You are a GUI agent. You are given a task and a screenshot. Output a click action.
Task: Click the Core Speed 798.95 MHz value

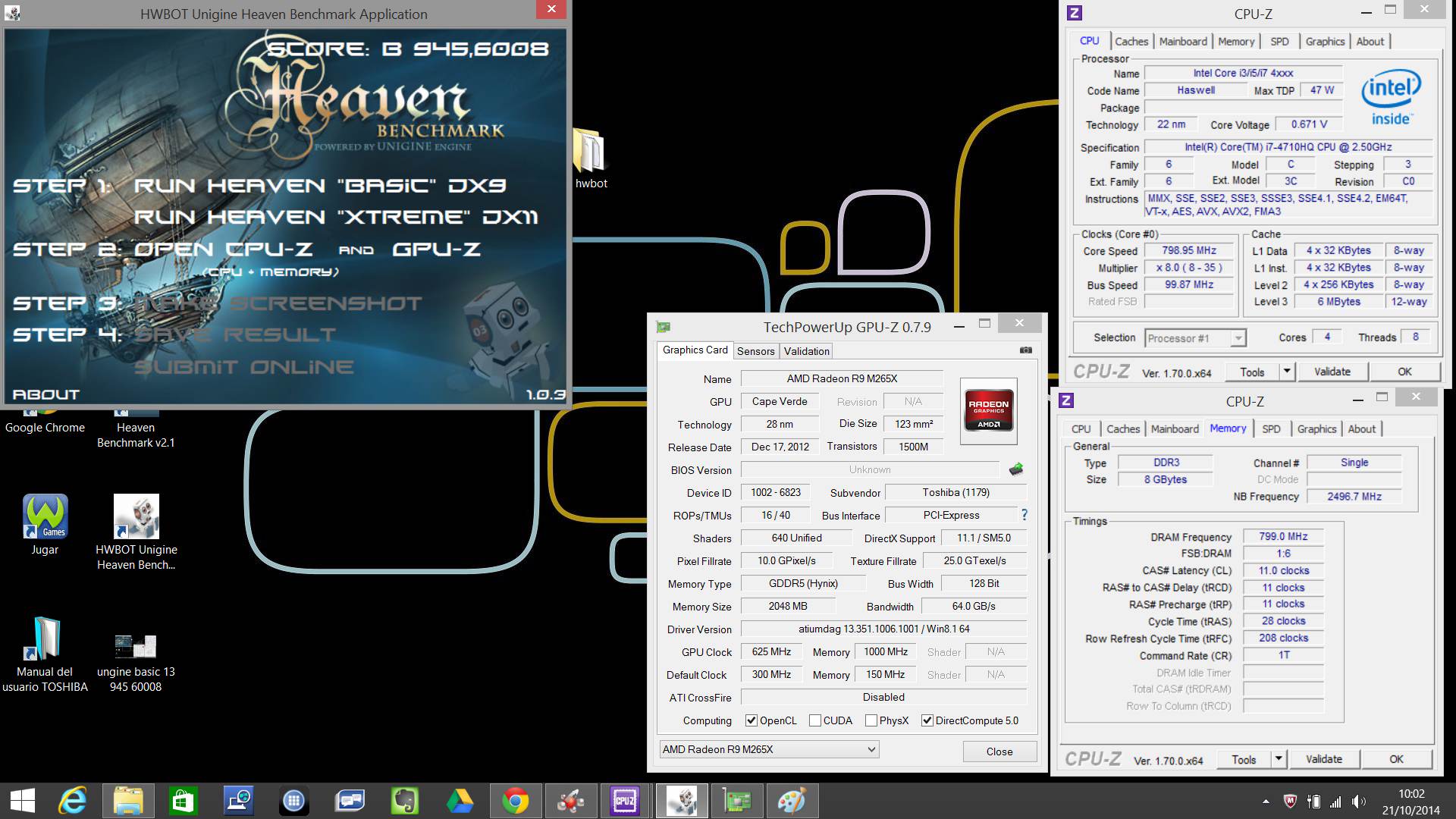(1188, 250)
